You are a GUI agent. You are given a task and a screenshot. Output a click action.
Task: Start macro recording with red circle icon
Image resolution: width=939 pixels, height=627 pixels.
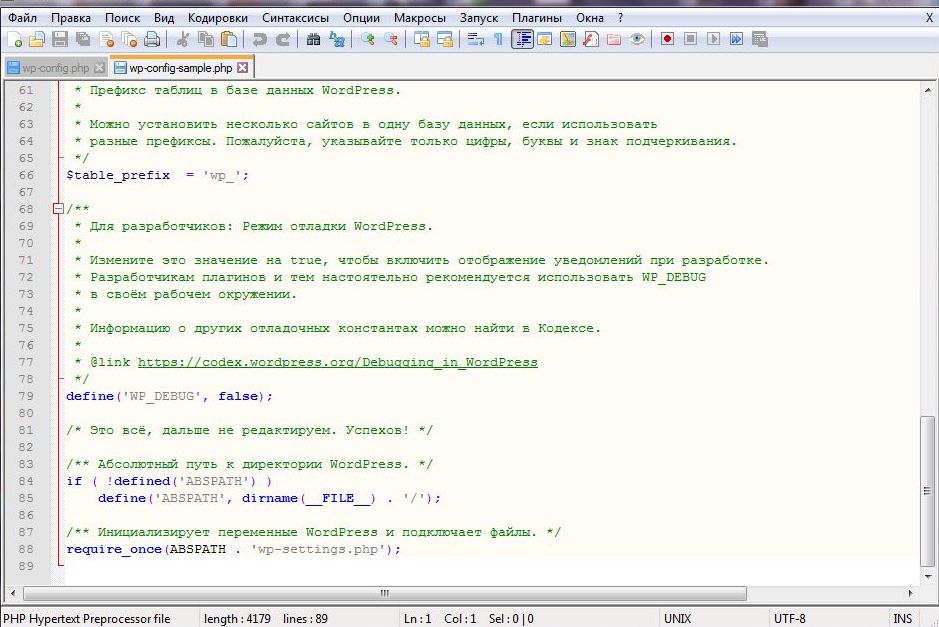click(x=666, y=40)
